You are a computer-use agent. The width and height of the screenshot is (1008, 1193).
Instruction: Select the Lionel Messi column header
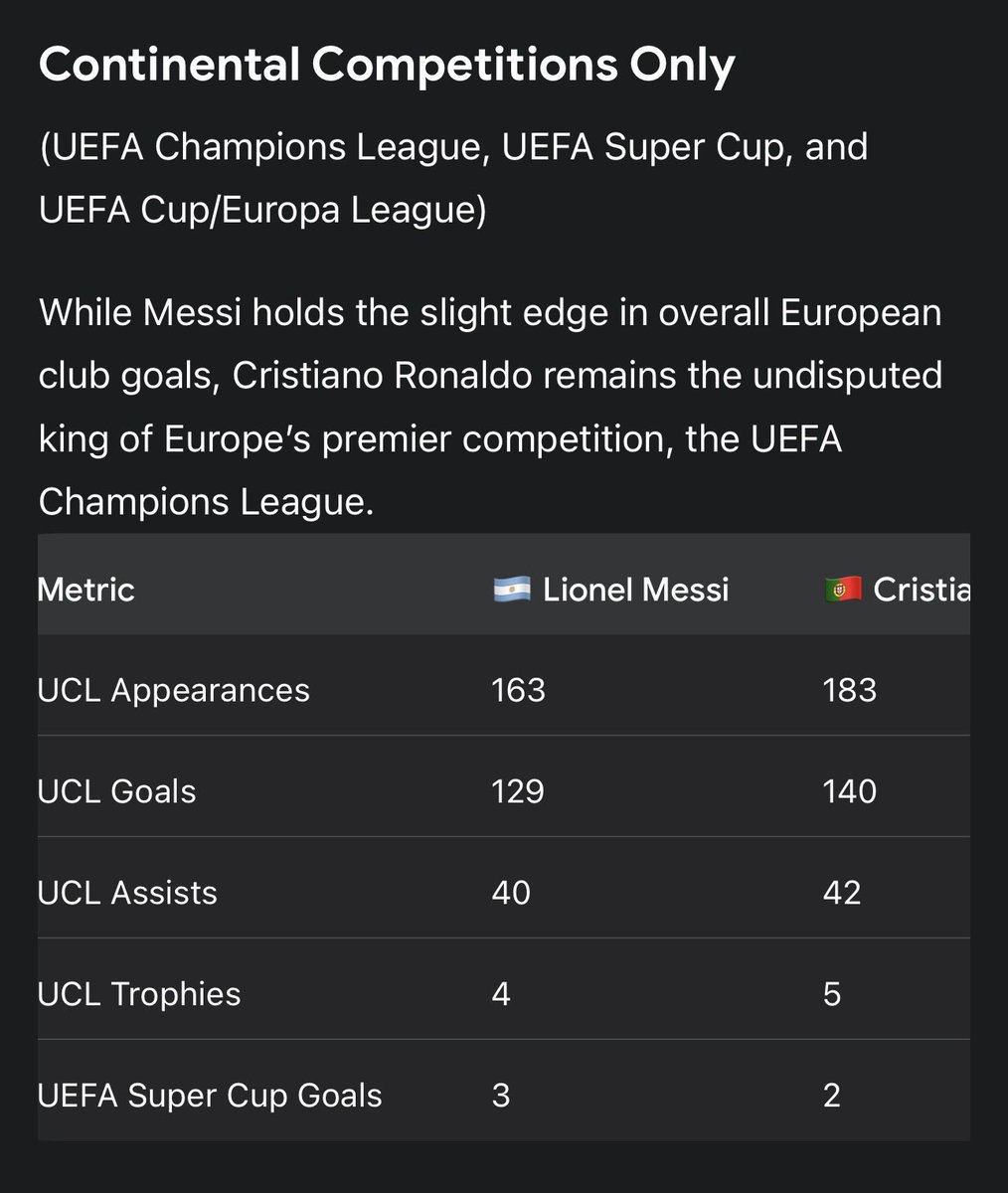click(x=611, y=590)
